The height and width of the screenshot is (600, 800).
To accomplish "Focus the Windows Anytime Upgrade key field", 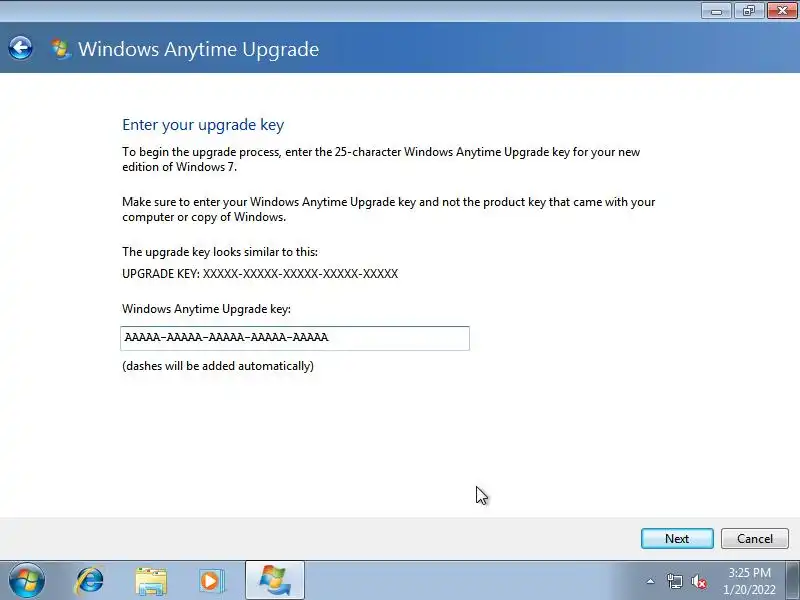I will click(x=295, y=338).
